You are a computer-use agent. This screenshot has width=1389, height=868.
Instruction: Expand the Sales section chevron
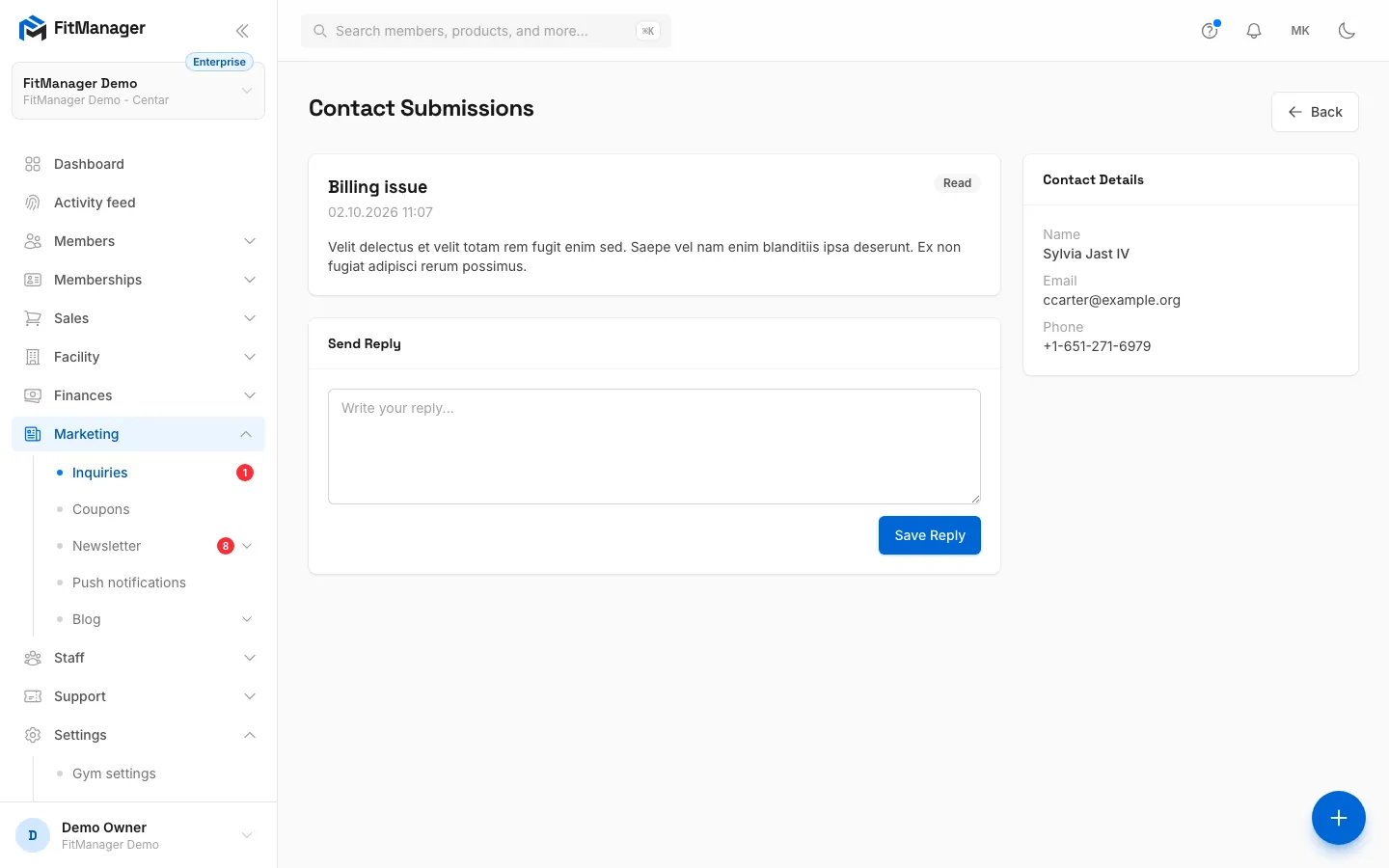pos(250,318)
